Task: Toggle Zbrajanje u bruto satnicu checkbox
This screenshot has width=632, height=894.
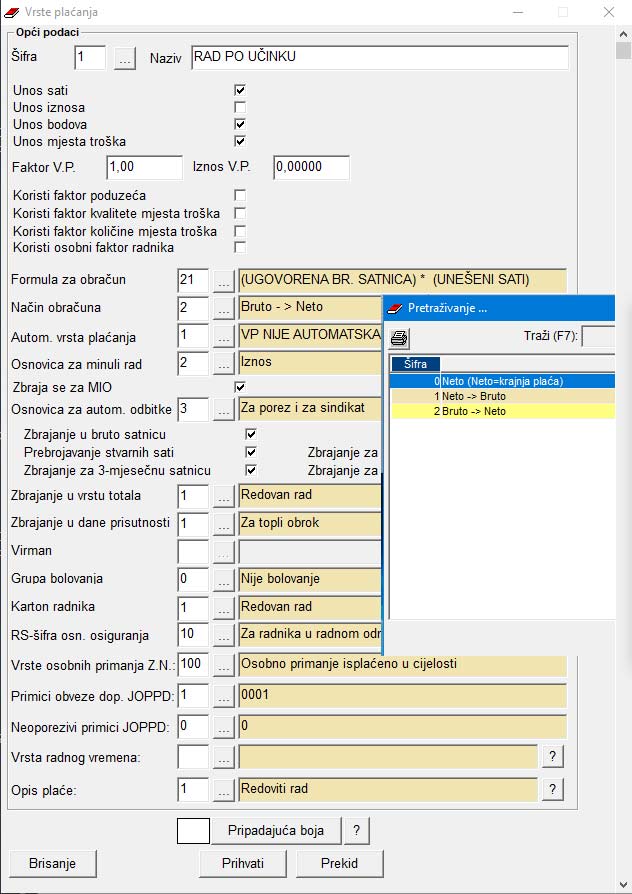Action: 250,434
